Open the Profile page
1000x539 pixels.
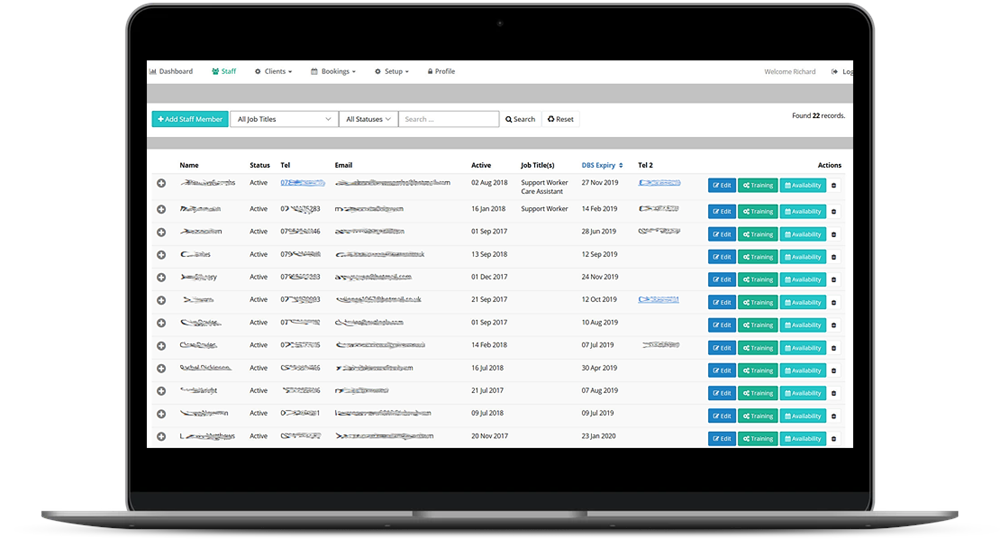(x=441, y=72)
